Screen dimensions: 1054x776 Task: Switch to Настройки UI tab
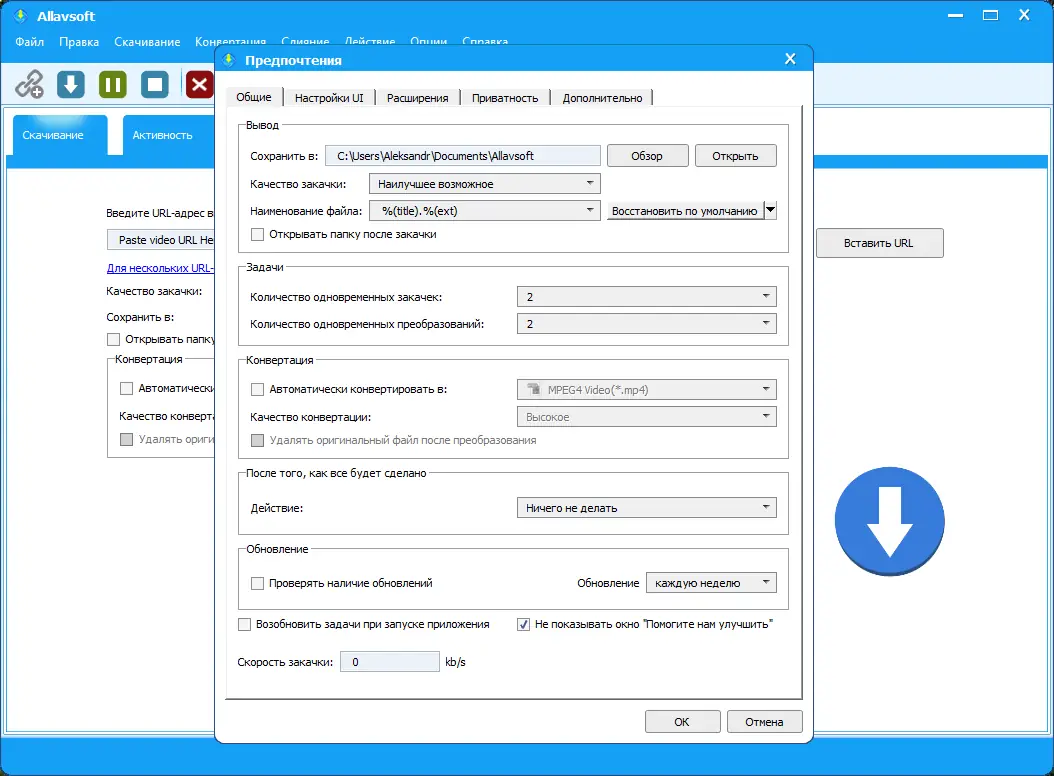tap(329, 98)
